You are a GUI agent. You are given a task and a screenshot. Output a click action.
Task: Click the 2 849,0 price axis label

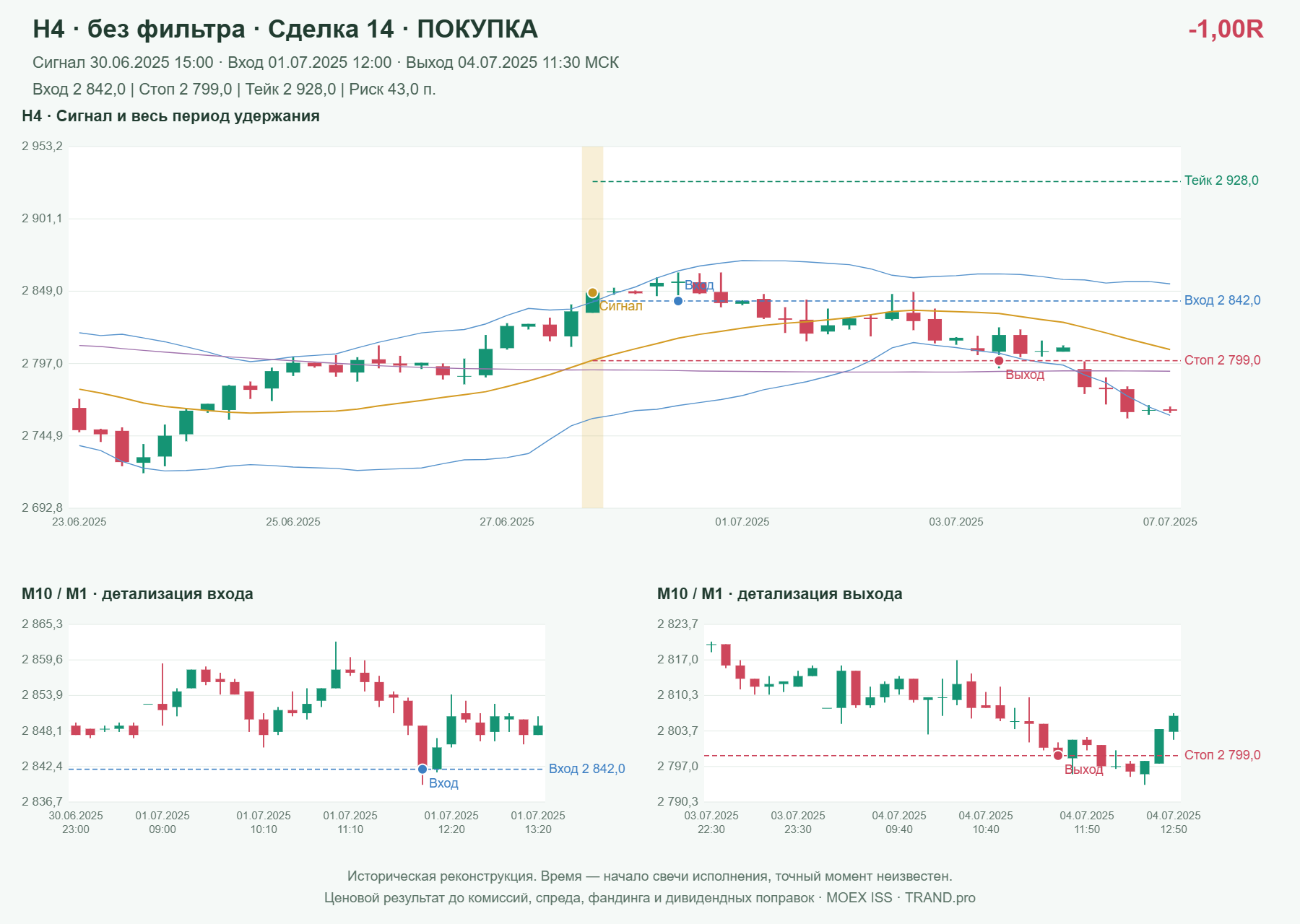tap(42, 291)
